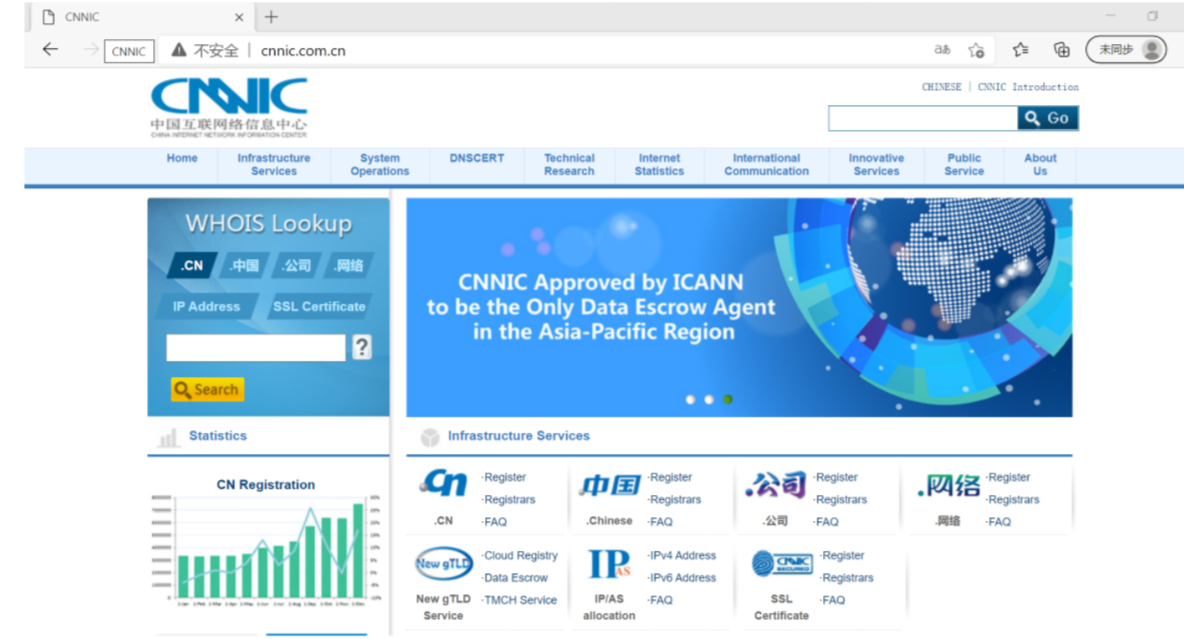Viewport: 1184px width, 639px height.
Task: Go back using the browser back arrow
Action: pyautogui.click(x=51, y=50)
